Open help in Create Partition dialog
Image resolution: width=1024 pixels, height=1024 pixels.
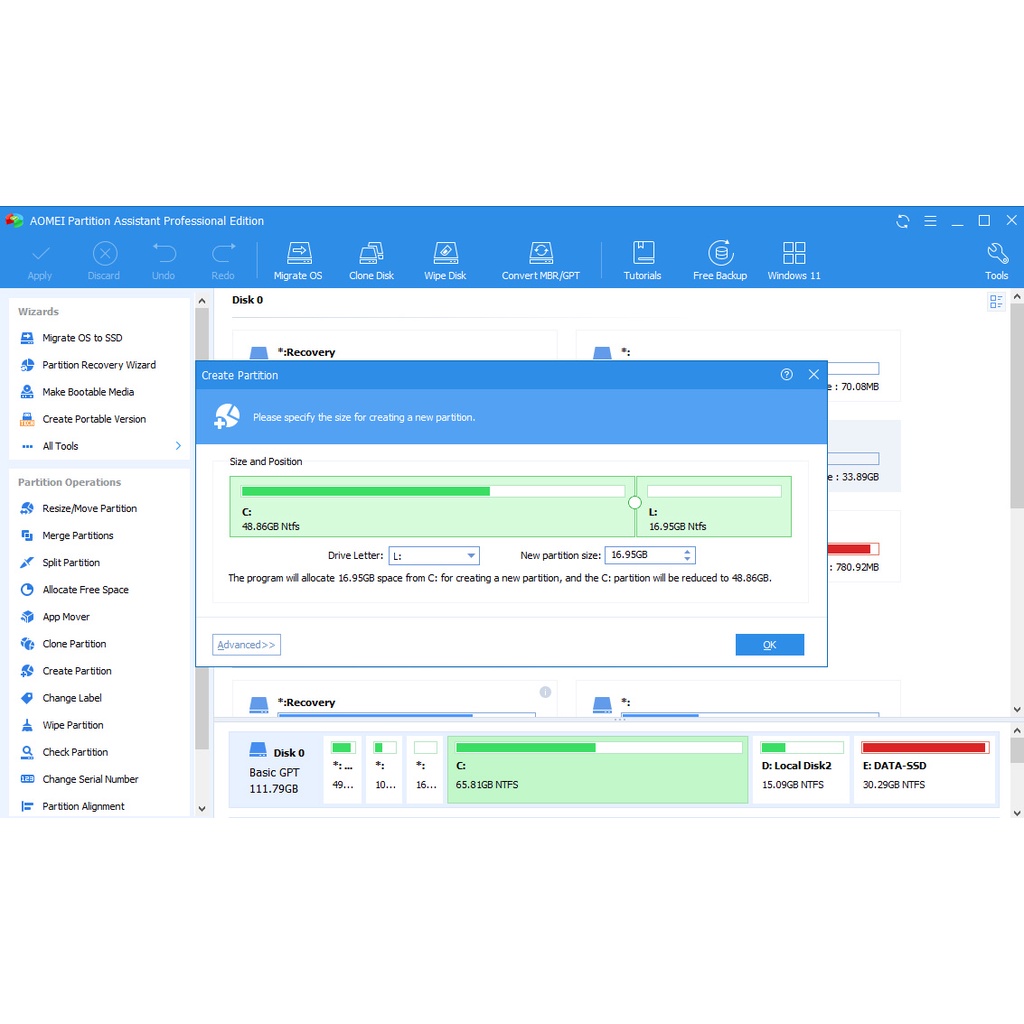coord(786,375)
